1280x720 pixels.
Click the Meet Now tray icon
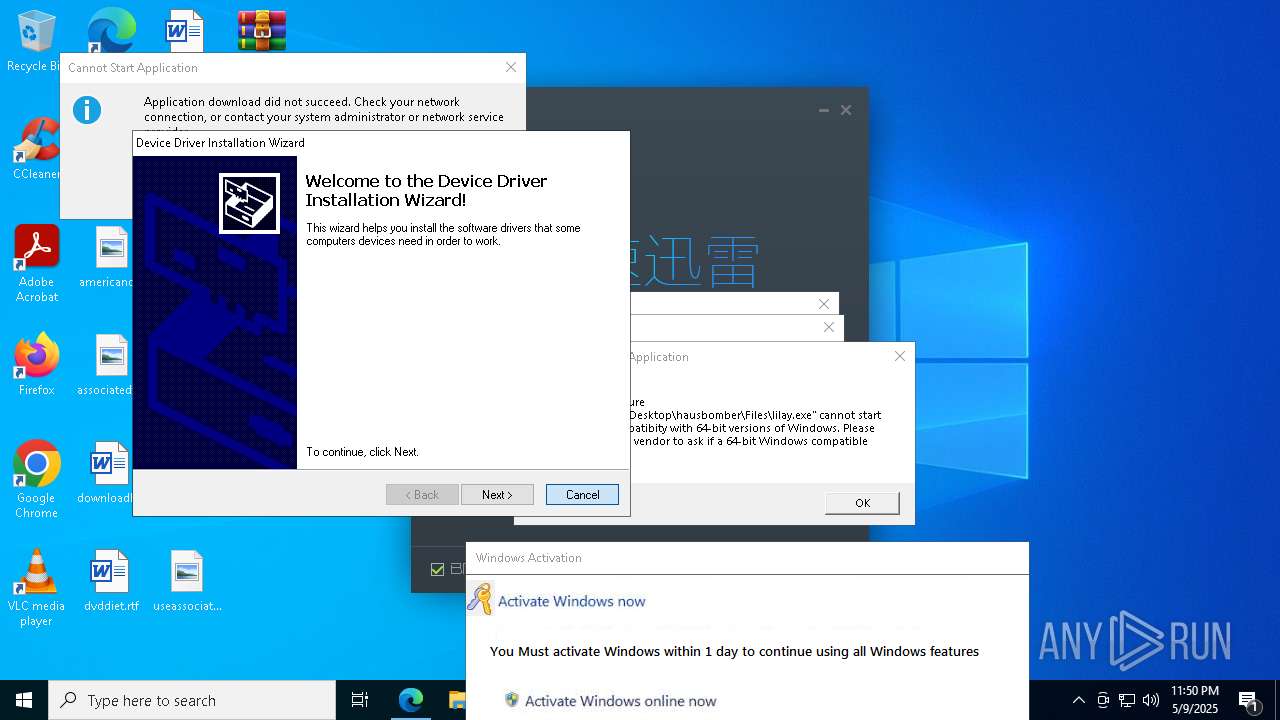(x=1103, y=700)
